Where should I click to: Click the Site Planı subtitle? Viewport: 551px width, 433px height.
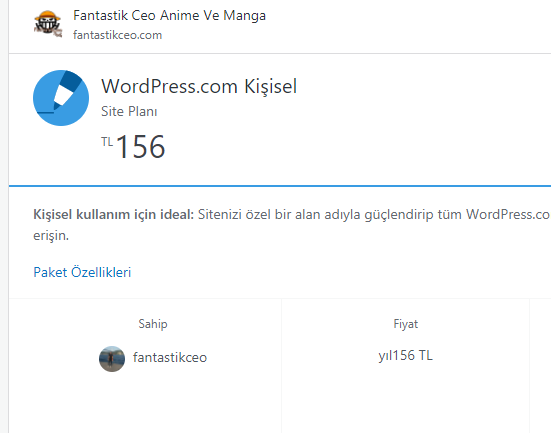(129, 111)
